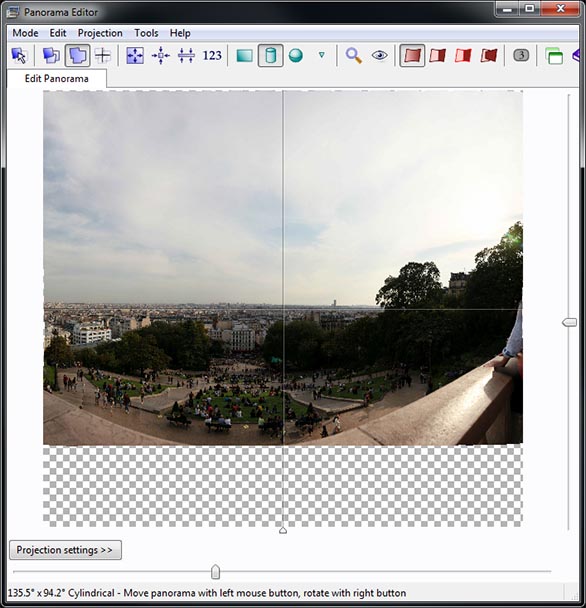Open the Tools menu
Screen dimensions: 586x608
(146, 33)
